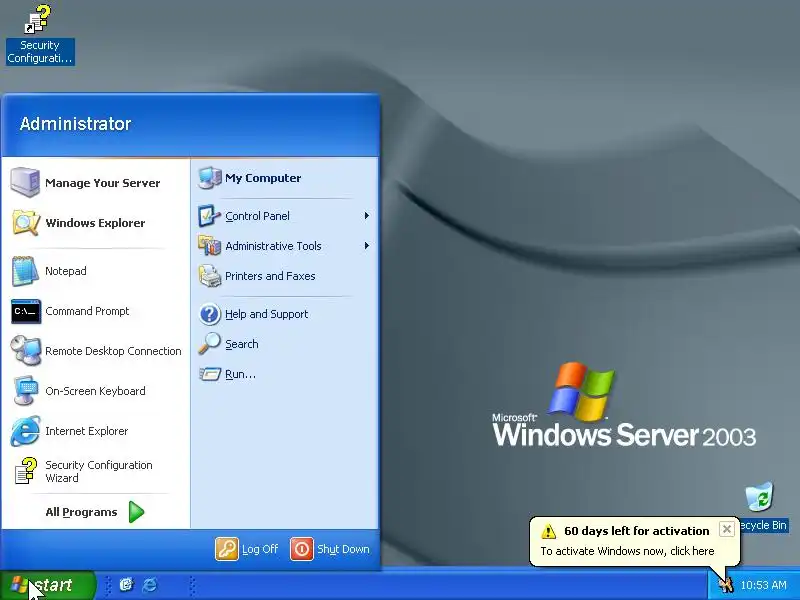
Task: Open Printers and Faxes label
Action: [270, 276]
